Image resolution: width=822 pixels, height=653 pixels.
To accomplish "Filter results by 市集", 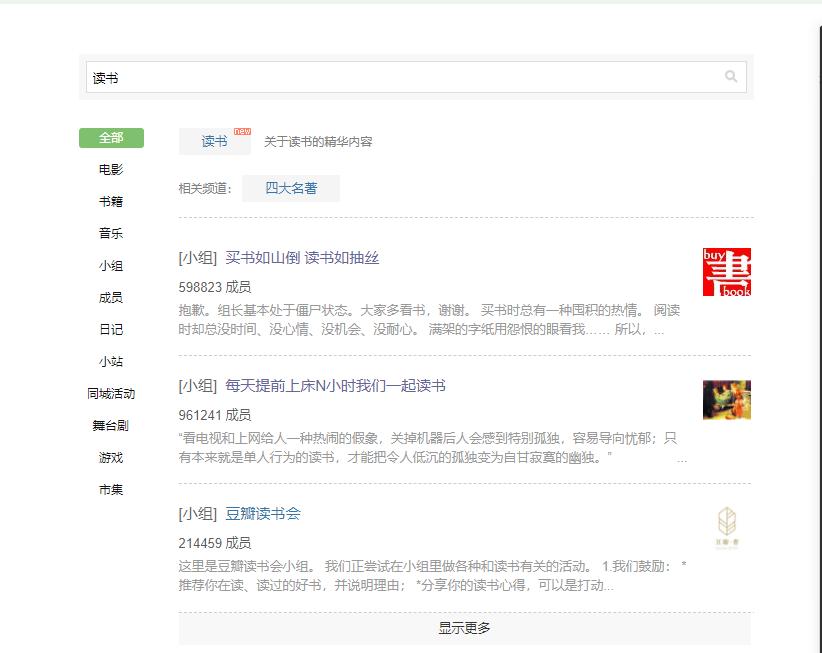I will (111, 489).
